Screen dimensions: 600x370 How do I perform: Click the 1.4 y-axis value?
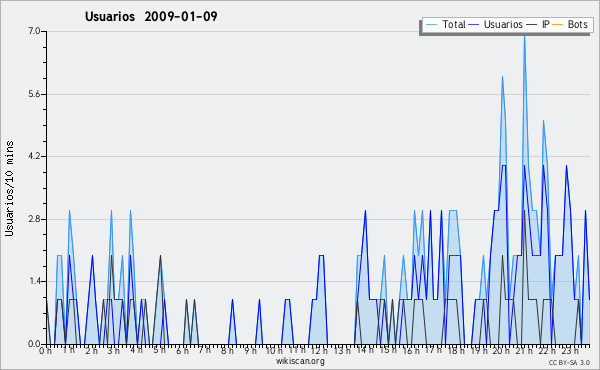coord(34,282)
